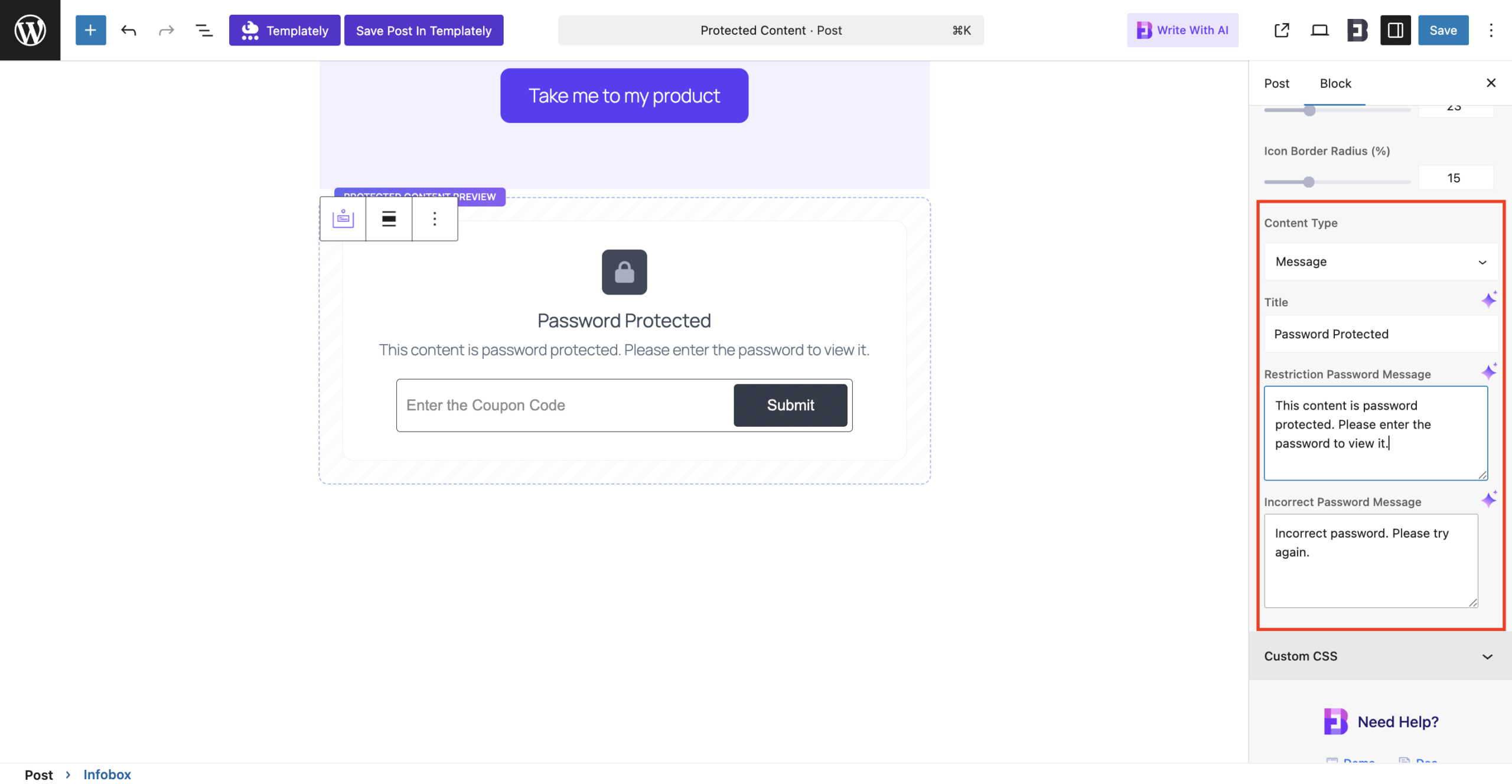View post in new tab icon
The image size is (1512, 784).
[x=1282, y=30]
